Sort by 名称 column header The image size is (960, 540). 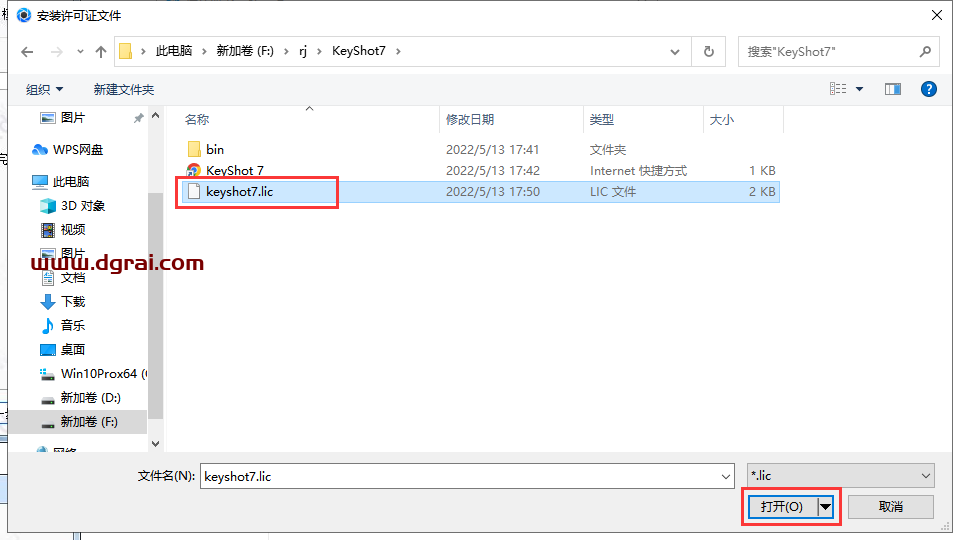tap(197, 120)
